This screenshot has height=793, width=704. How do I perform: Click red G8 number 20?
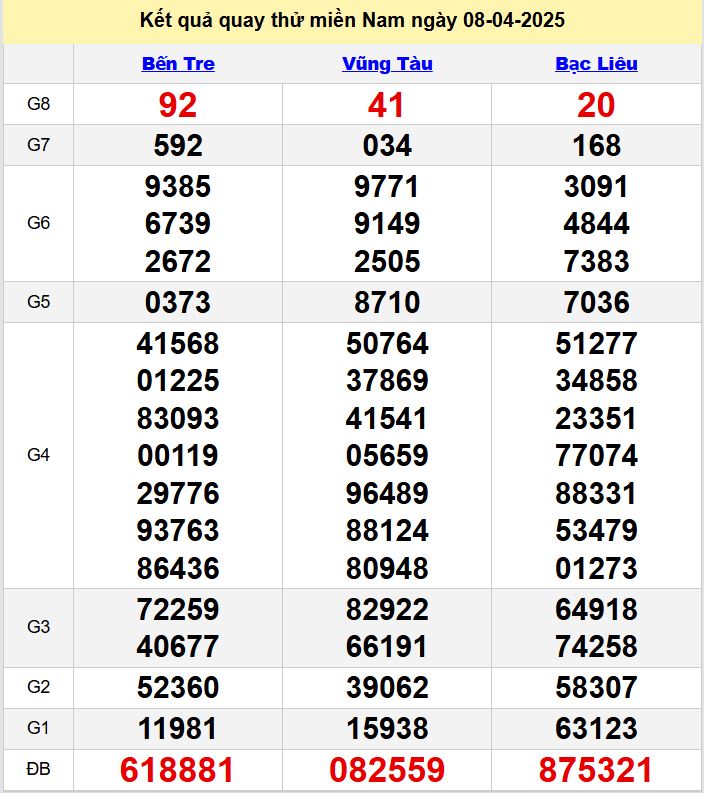[596, 105]
